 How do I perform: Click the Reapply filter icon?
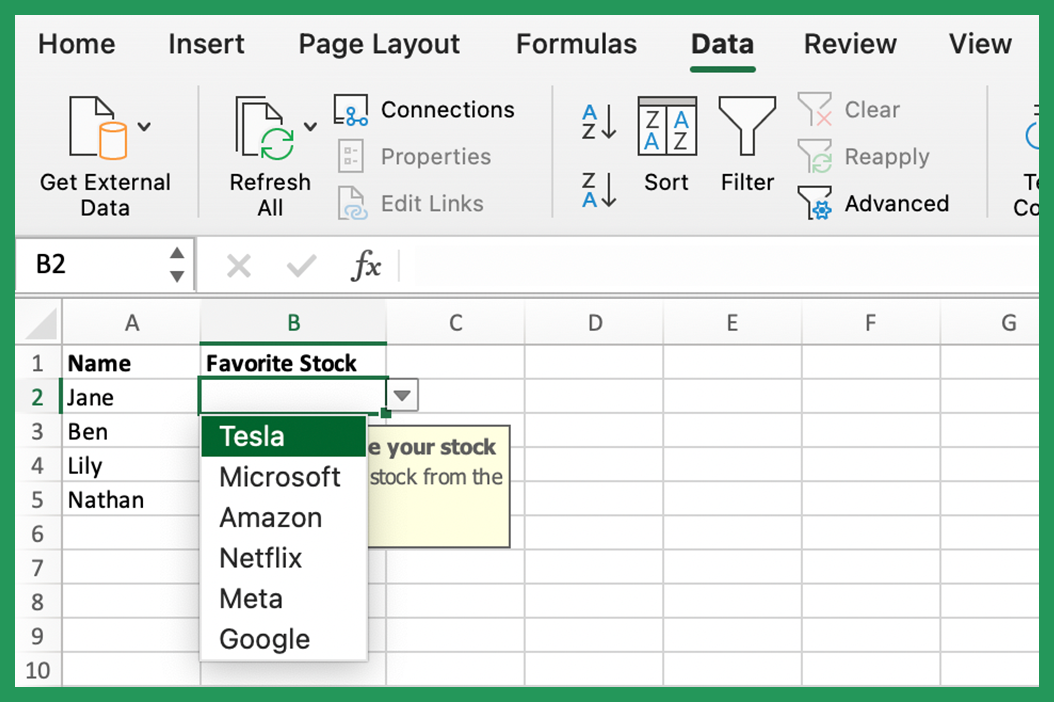(815, 156)
